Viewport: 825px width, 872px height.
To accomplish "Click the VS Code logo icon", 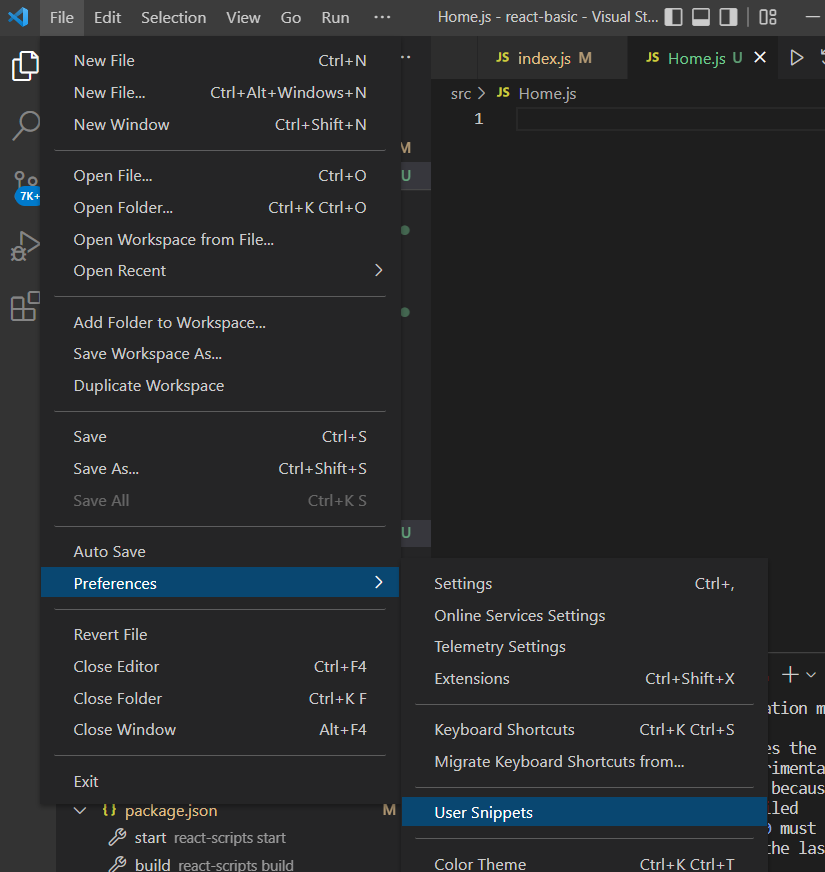I will point(18,17).
